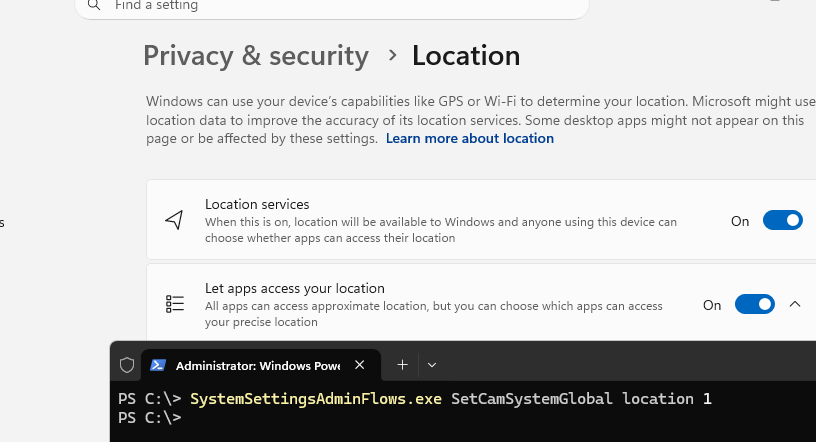Close the Administrator PowerShell tab
The width and height of the screenshot is (816, 442).
tap(360, 365)
